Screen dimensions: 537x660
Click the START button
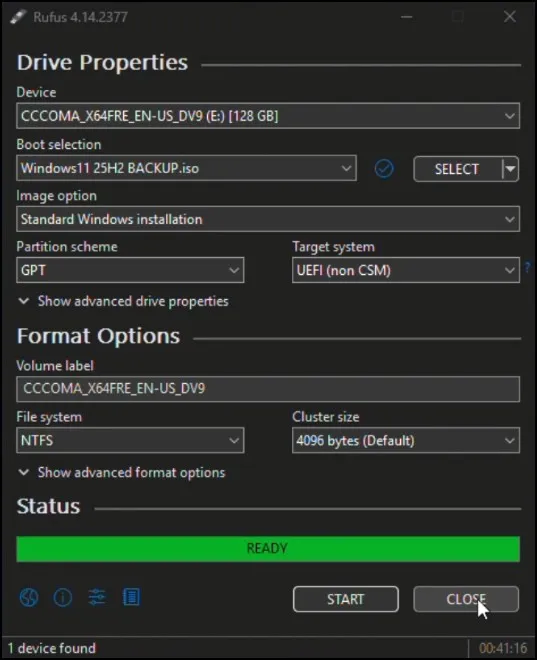346,599
